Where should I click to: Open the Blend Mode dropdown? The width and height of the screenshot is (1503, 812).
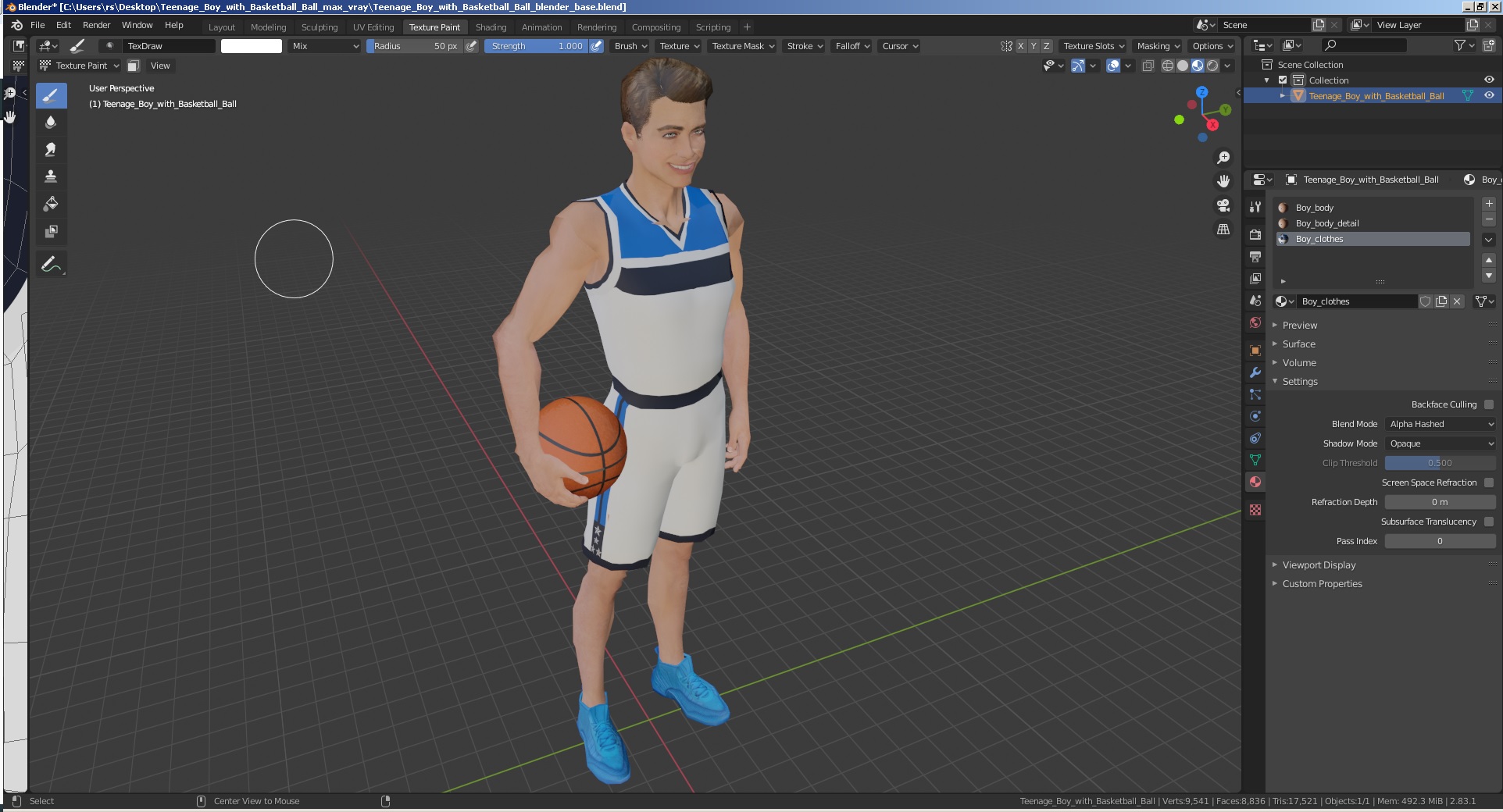pyautogui.click(x=1441, y=424)
